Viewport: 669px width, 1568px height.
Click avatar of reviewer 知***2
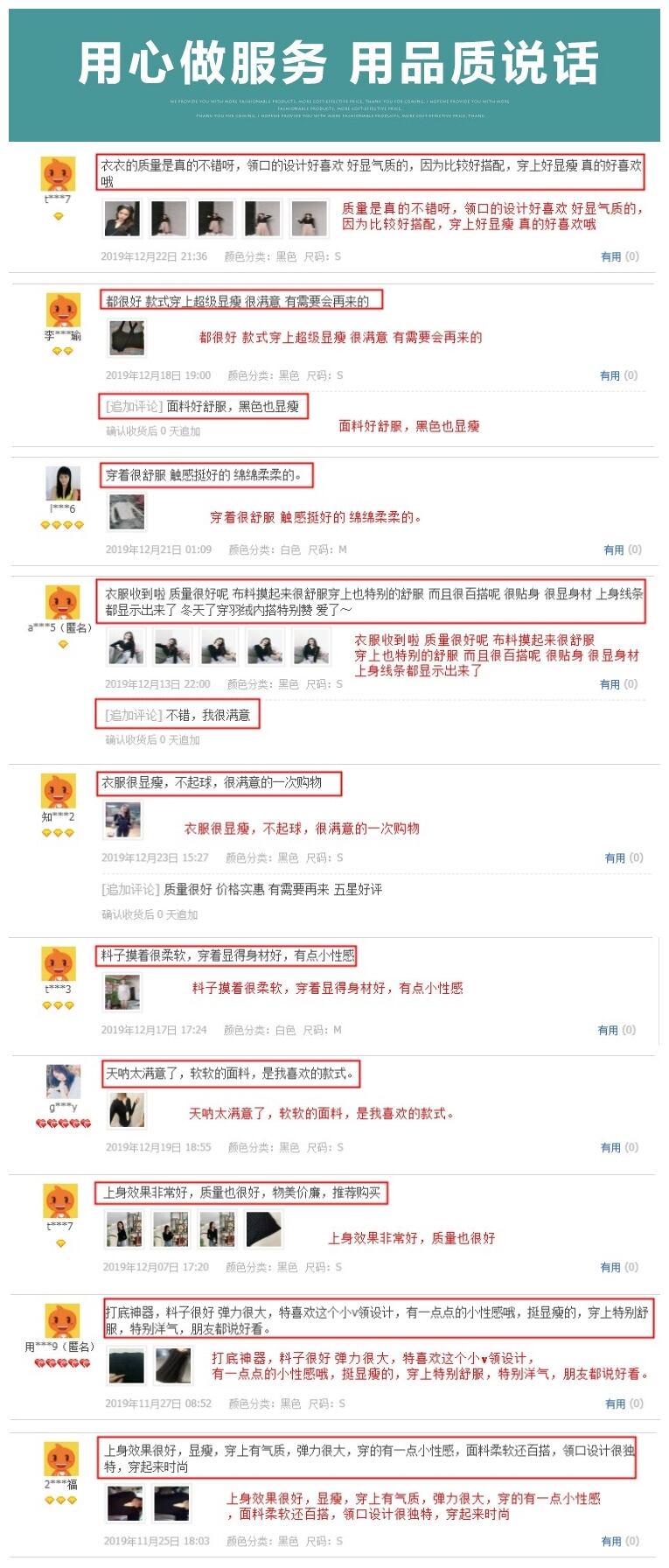click(x=59, y=791)
